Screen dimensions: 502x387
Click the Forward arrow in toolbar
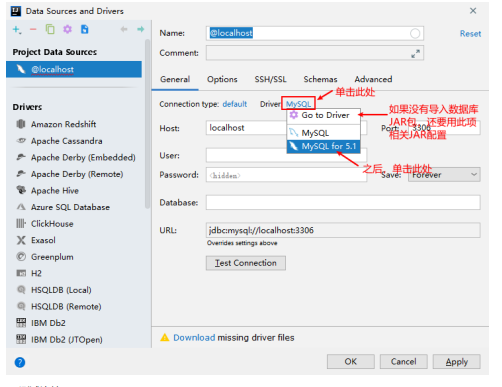(x=141, y=29)
